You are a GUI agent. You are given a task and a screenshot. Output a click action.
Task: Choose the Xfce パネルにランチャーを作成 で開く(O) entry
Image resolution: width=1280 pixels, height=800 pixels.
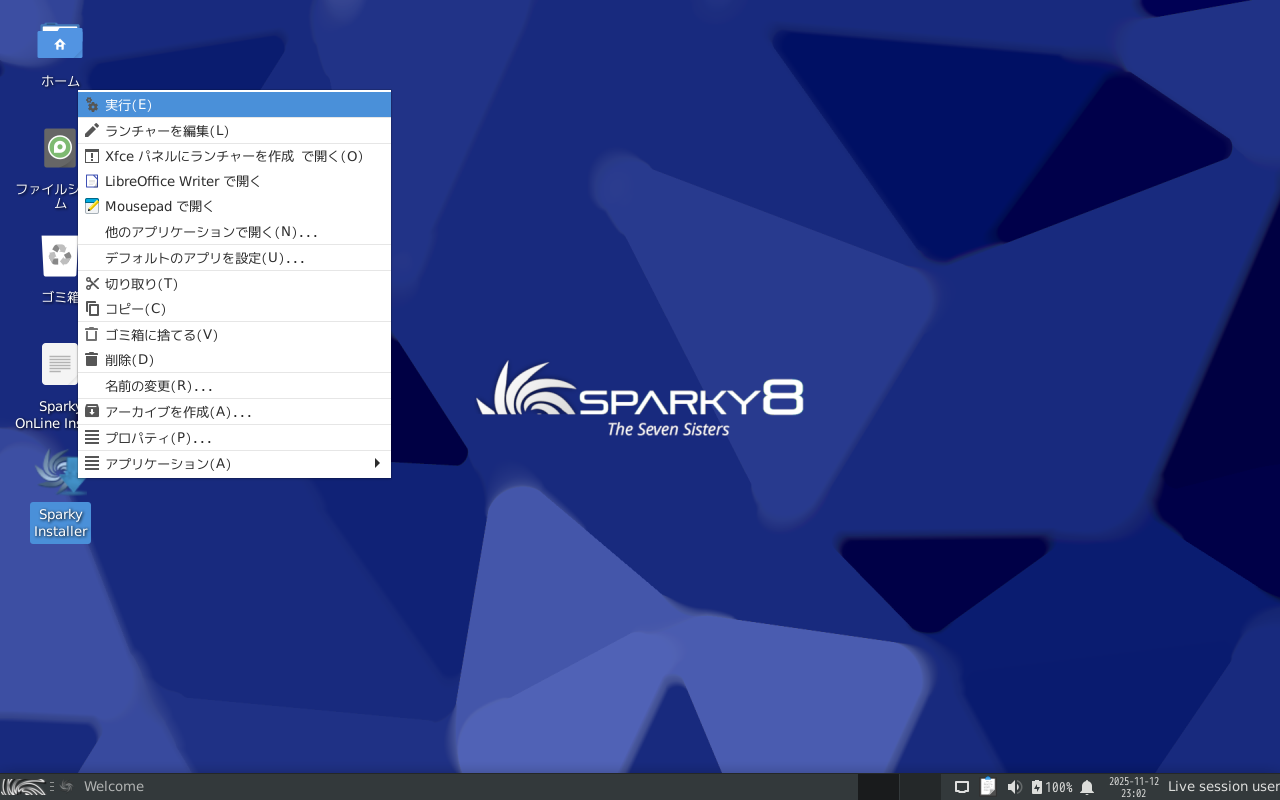(234, 156)
